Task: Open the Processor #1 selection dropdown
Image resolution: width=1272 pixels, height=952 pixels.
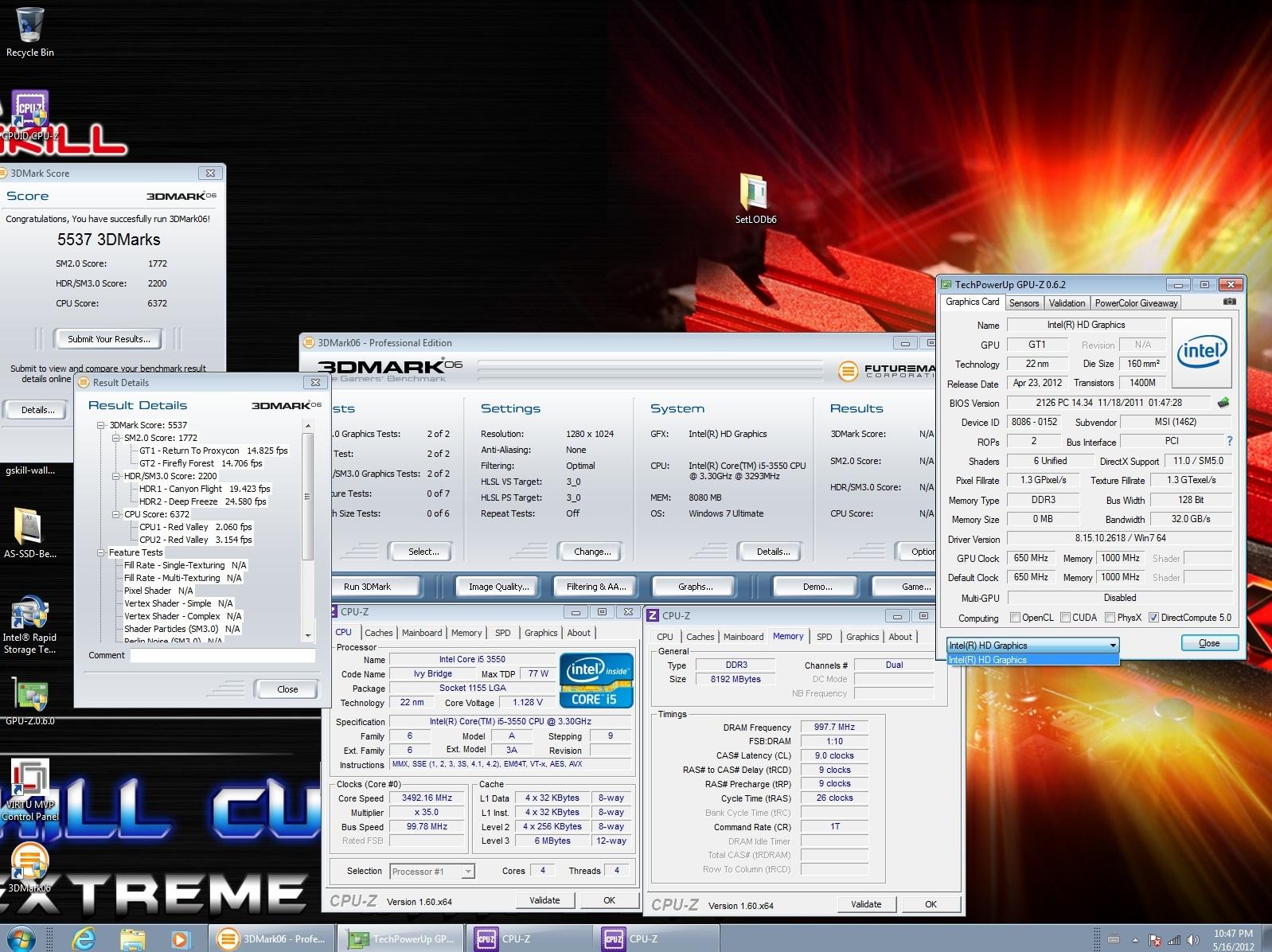Action: click(432, 872)
